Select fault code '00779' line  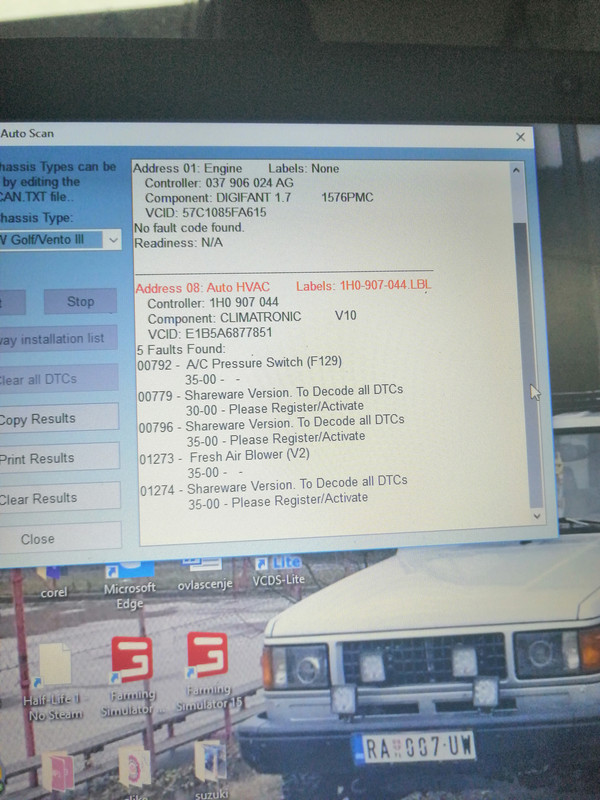[270, 393]
